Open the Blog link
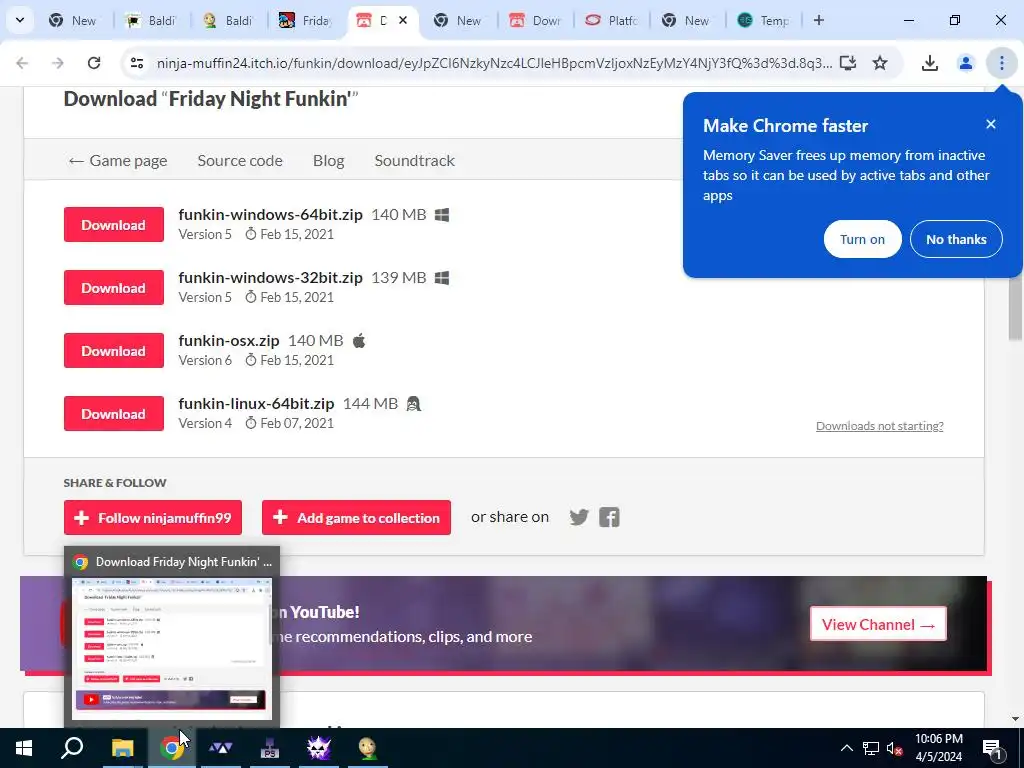Viewport: 1024px width, 768px height. (x=328, y=161)
